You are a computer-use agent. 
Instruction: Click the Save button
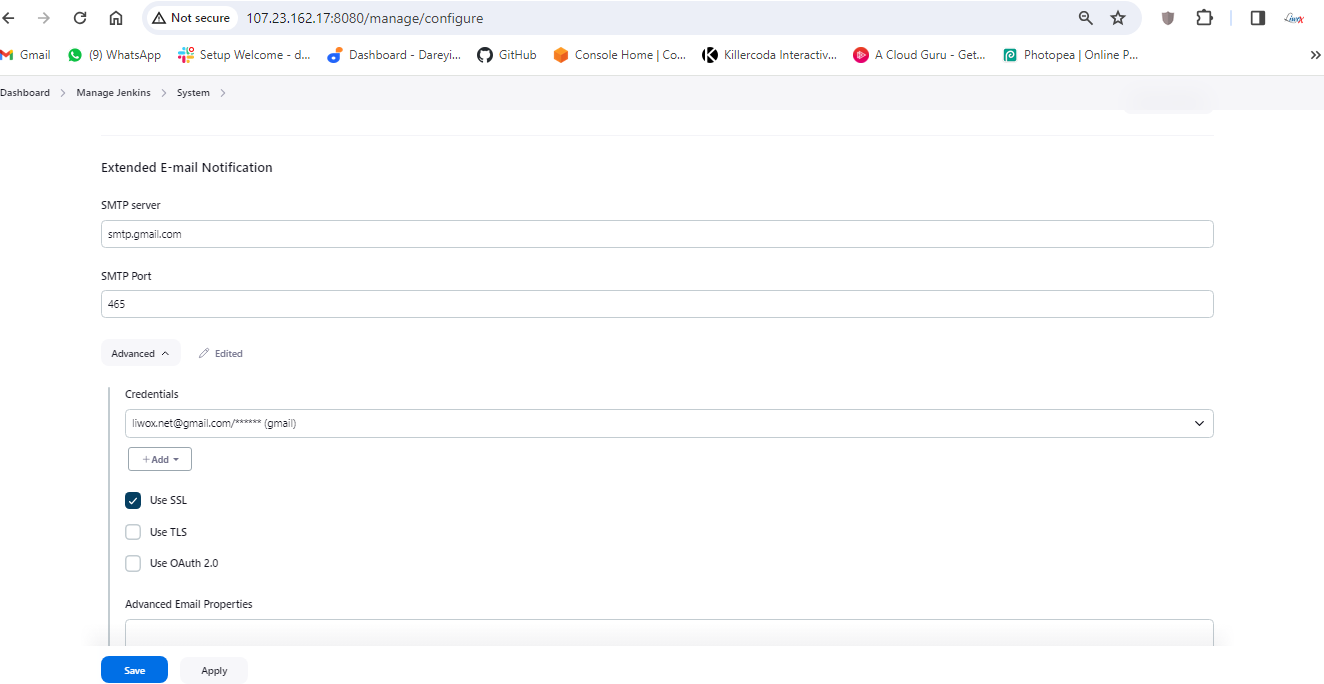(134, 670)
